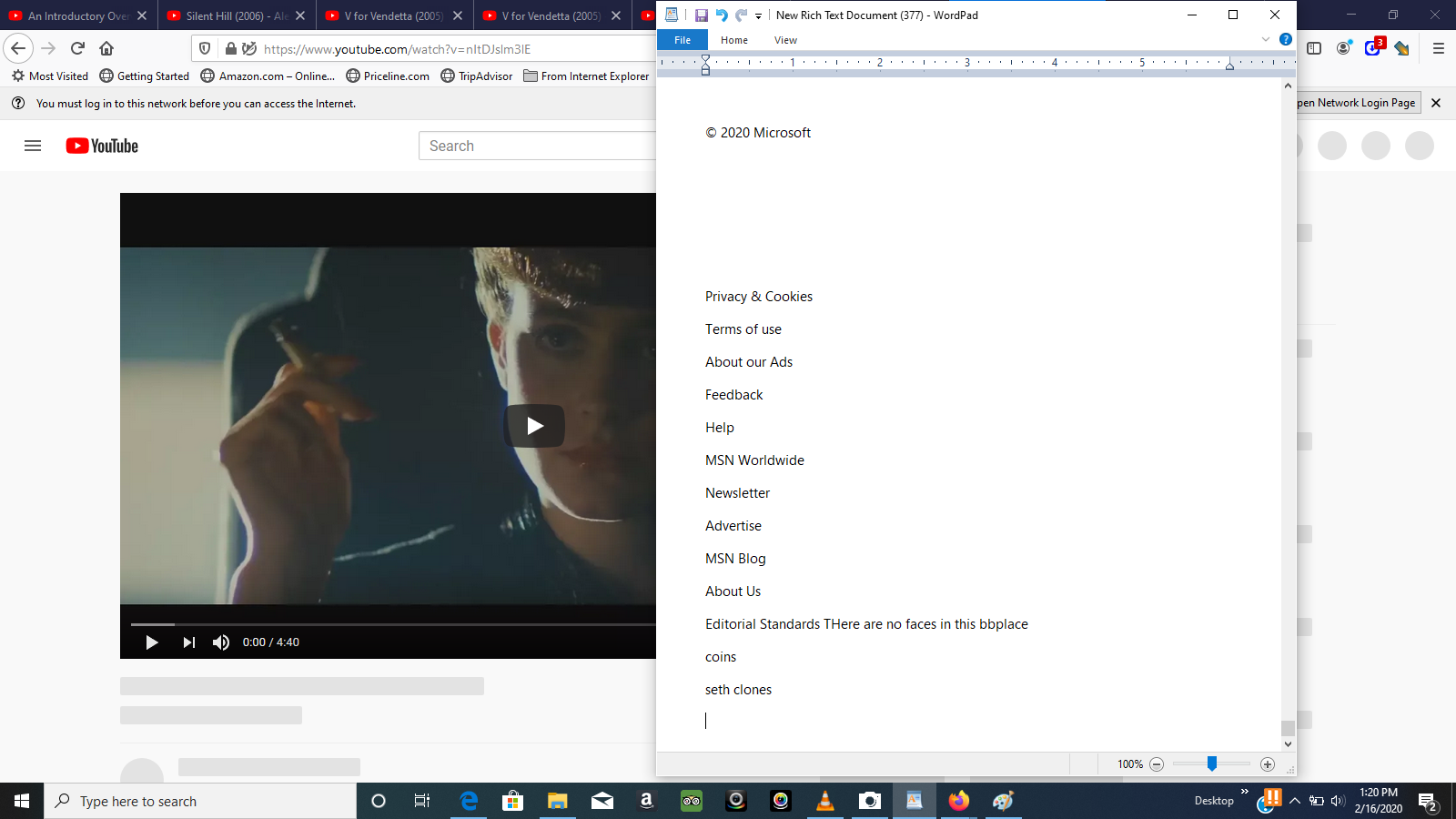This screenshot has height=819, width=1456.
Task: Open the WordPad File menu
Action: click(x=682, y=40)
